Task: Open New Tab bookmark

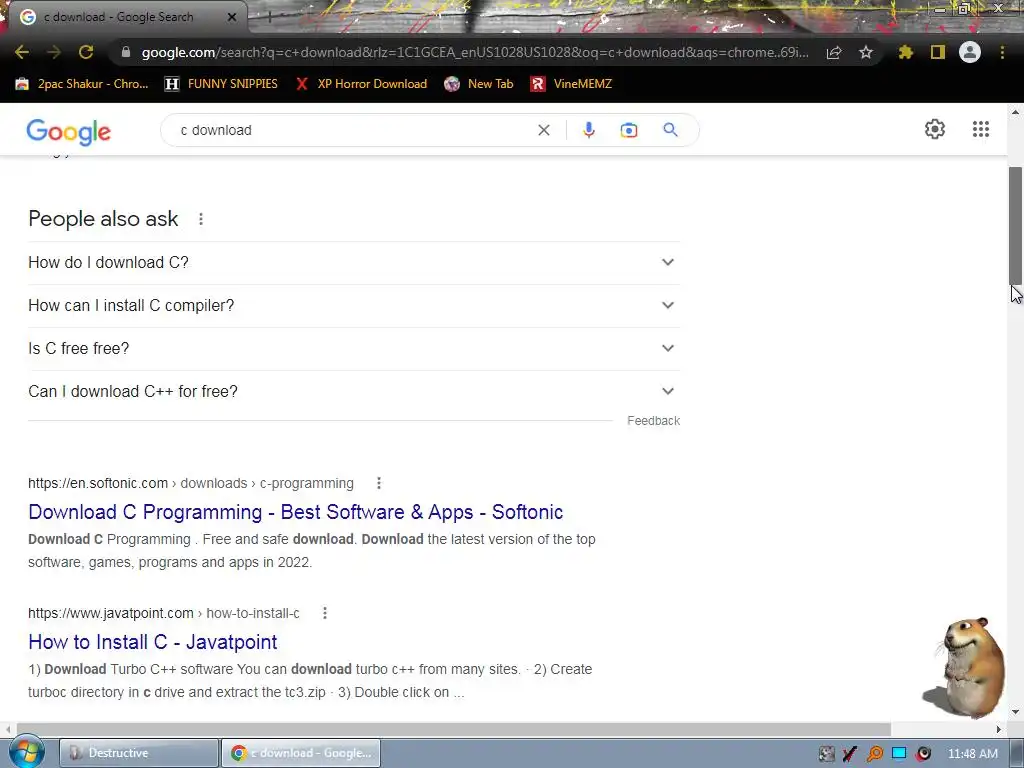Action: point(479,84)
